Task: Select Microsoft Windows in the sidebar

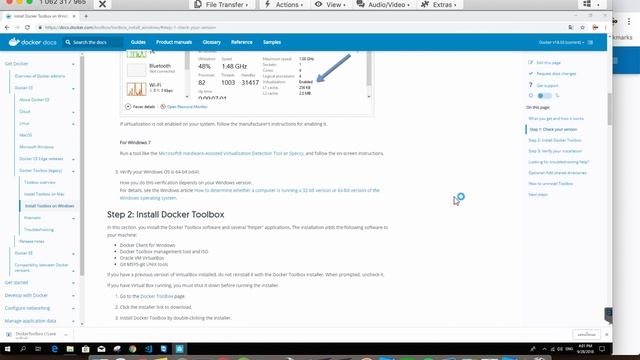Action: (36, 147)
